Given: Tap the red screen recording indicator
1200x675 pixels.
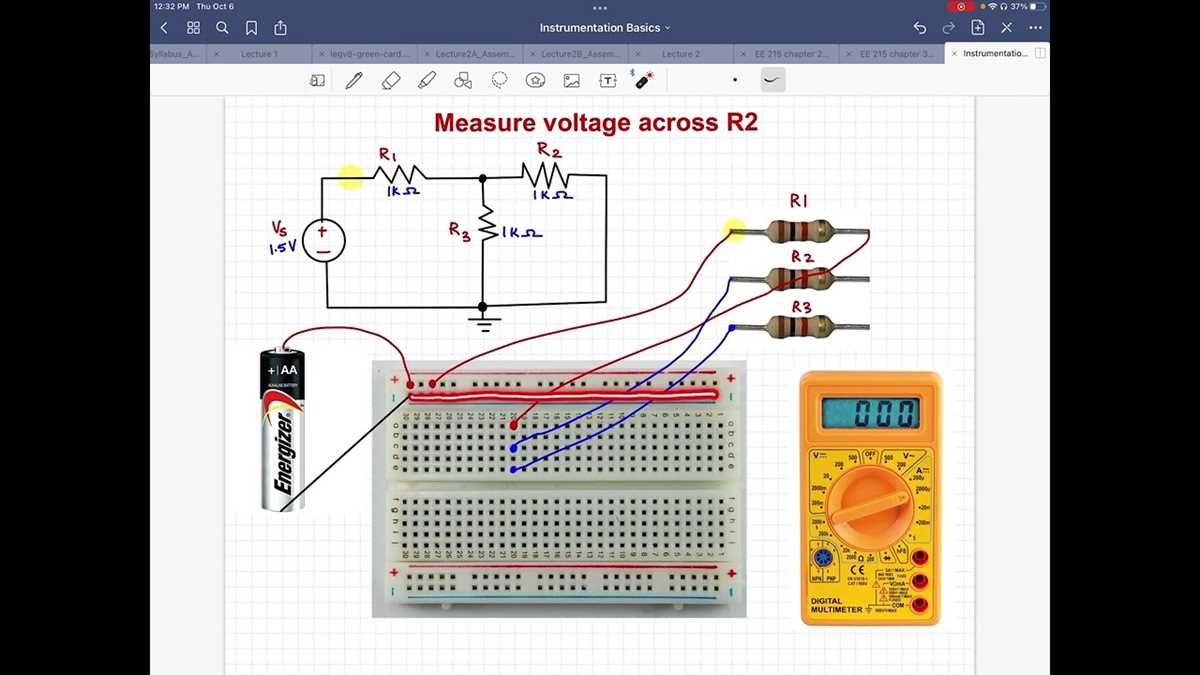Looking at the screenshot, I should click(x=960, y=6).
